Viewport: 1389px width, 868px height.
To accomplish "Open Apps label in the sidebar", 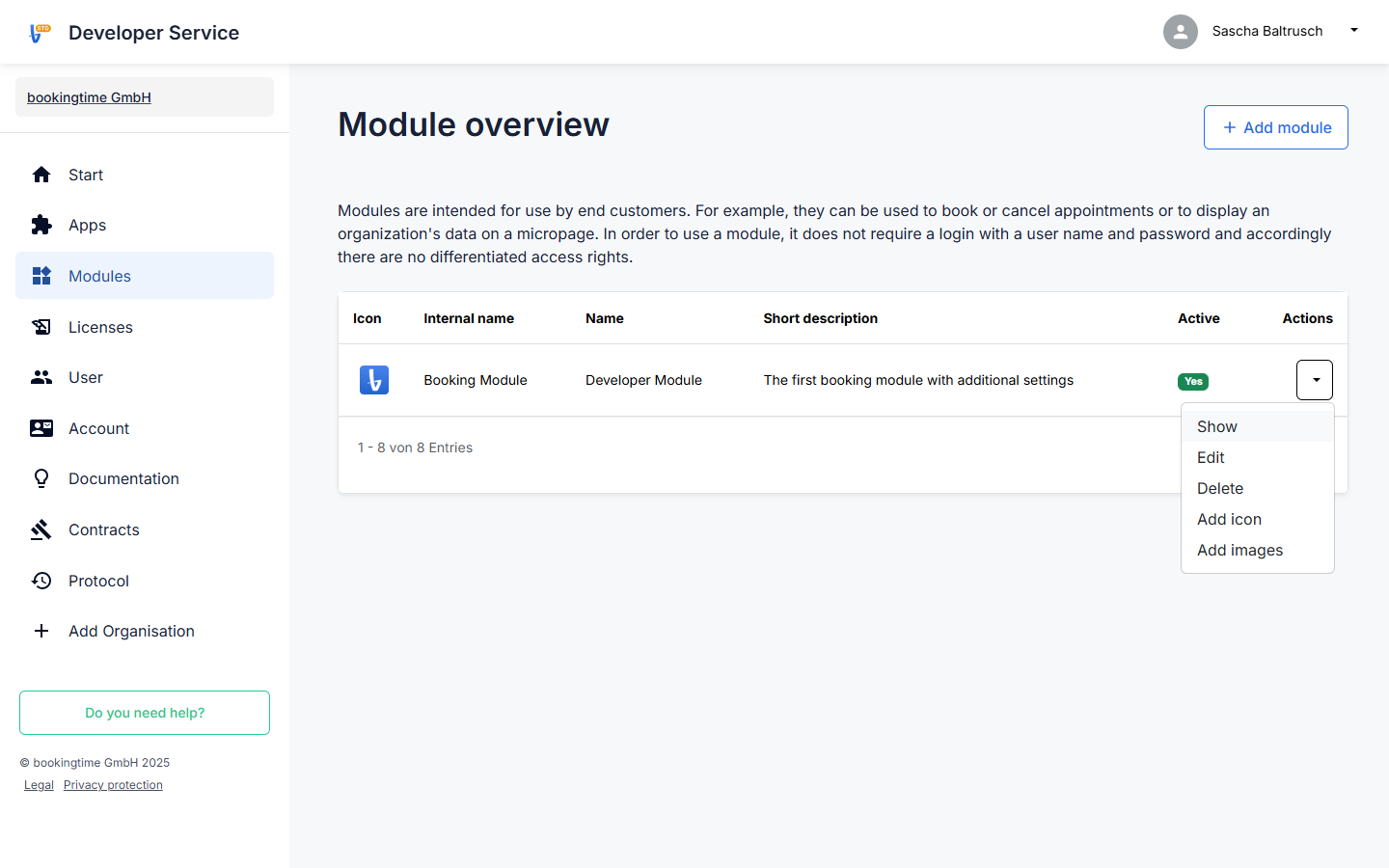I will point(87,225).
